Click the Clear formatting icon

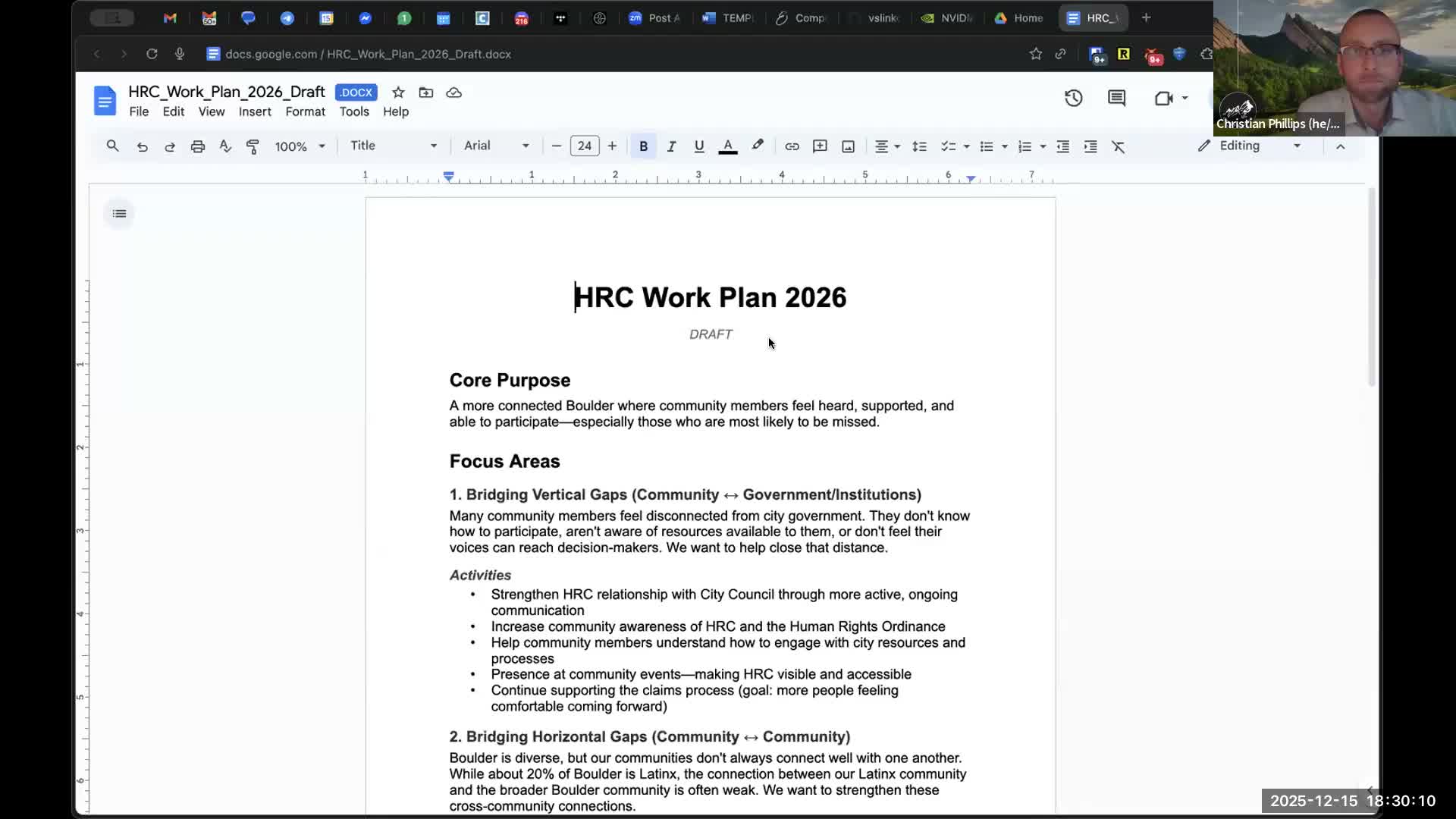(x=1118, y=146)
